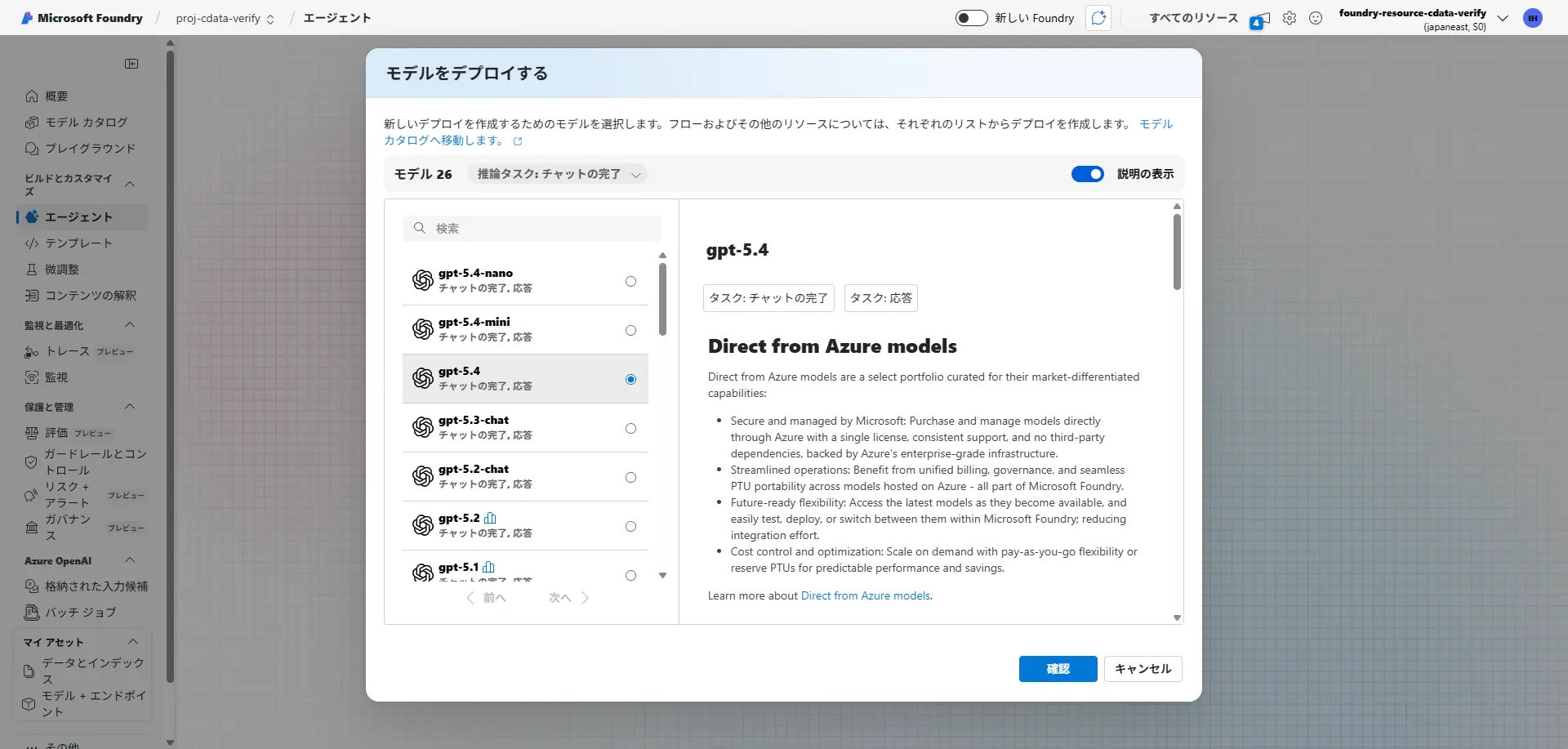This screenshot has width=1568, height=749.
Task: Collapse the マイ アセット section
Action: tap(133, 642)
